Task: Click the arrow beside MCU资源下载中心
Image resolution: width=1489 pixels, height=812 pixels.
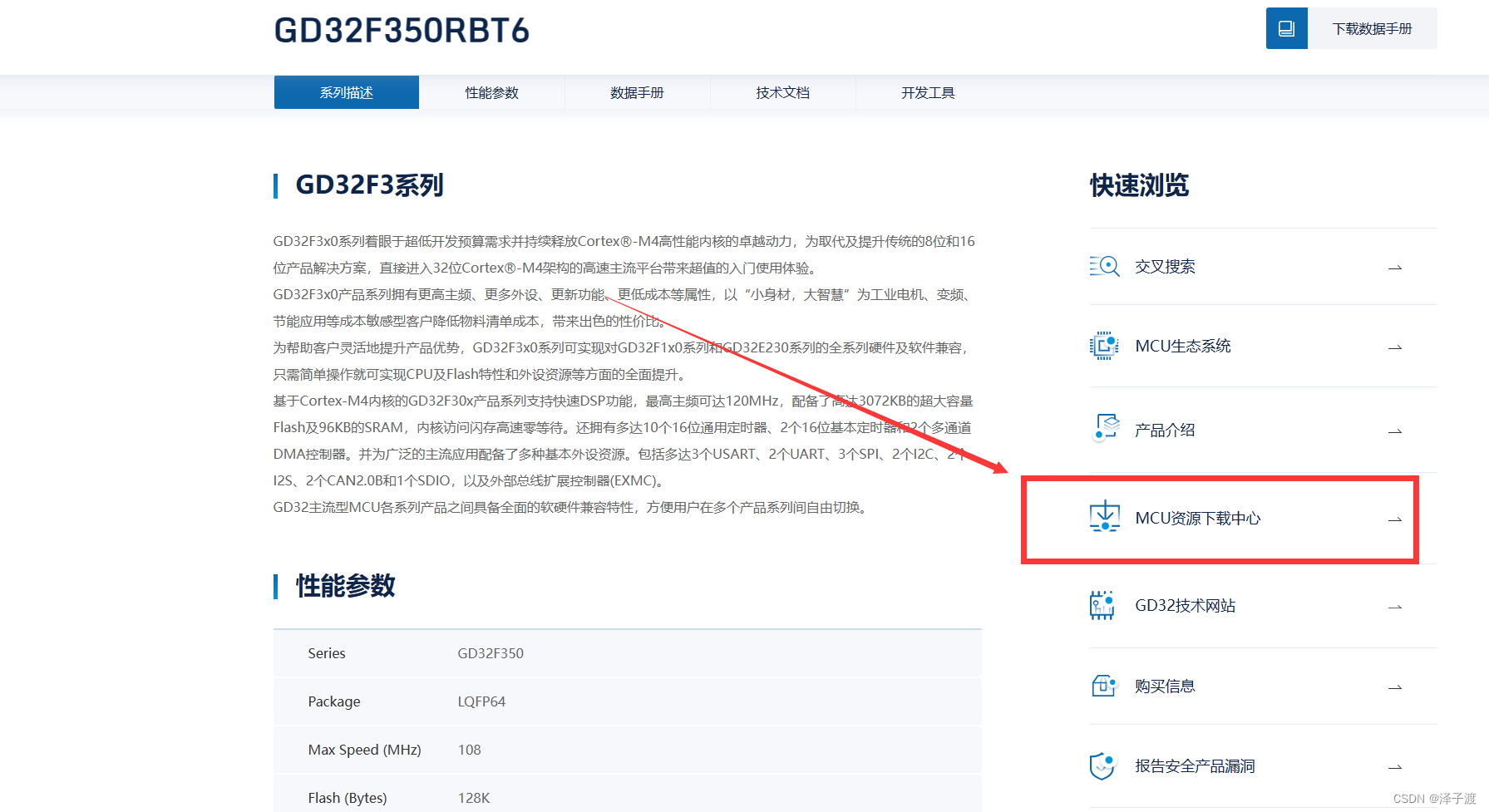Action: 1395,519
